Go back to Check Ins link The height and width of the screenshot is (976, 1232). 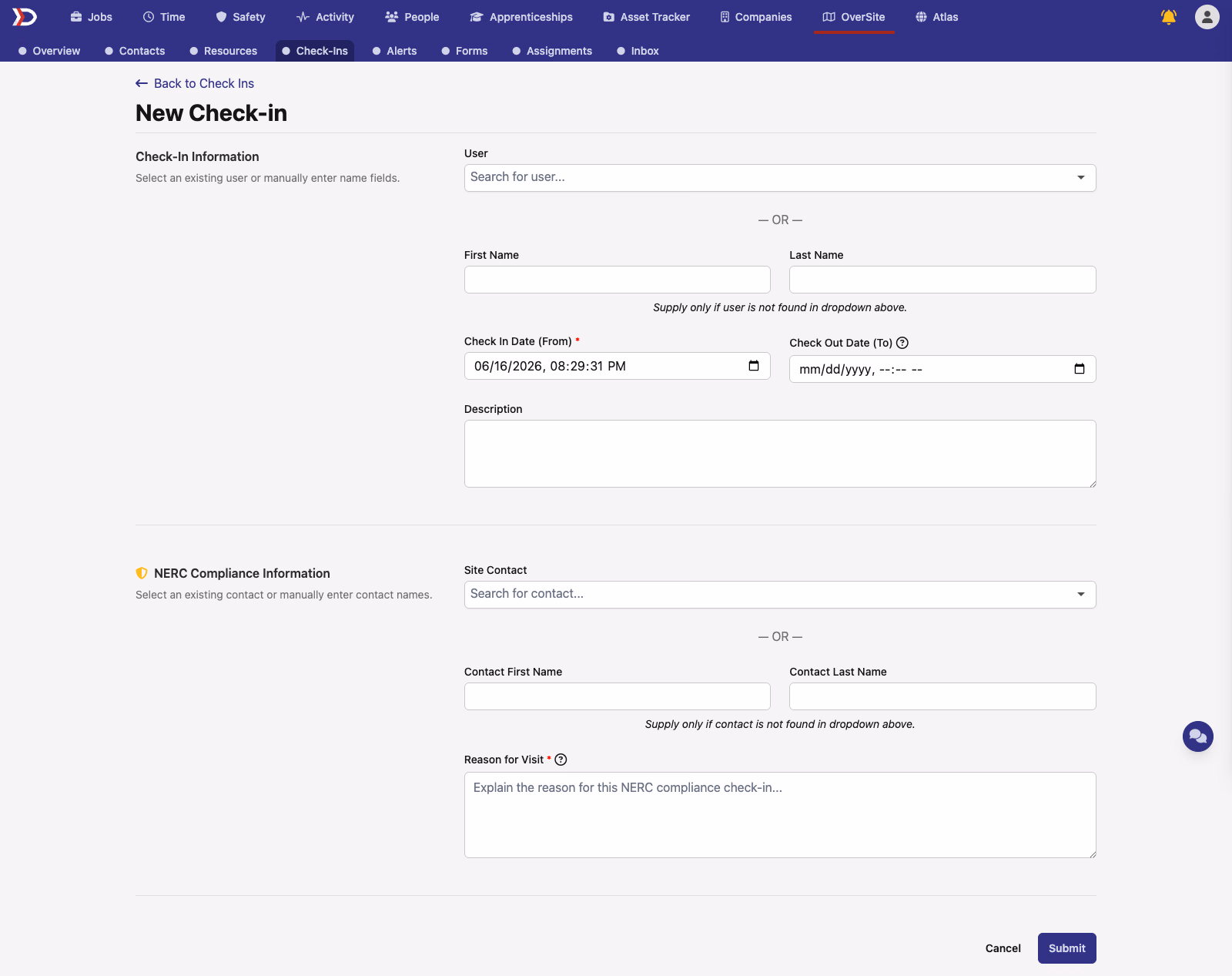pos(195,83)
